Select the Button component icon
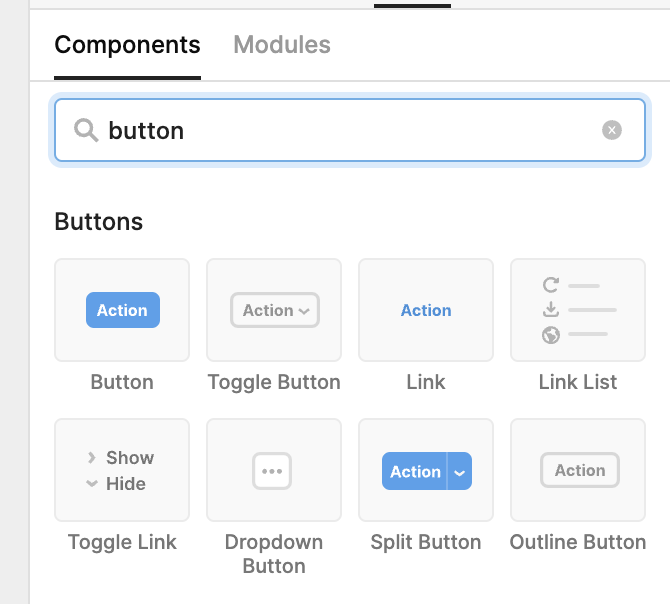The height and width of the screenshot is (604, 670). (x=122, y=310)
